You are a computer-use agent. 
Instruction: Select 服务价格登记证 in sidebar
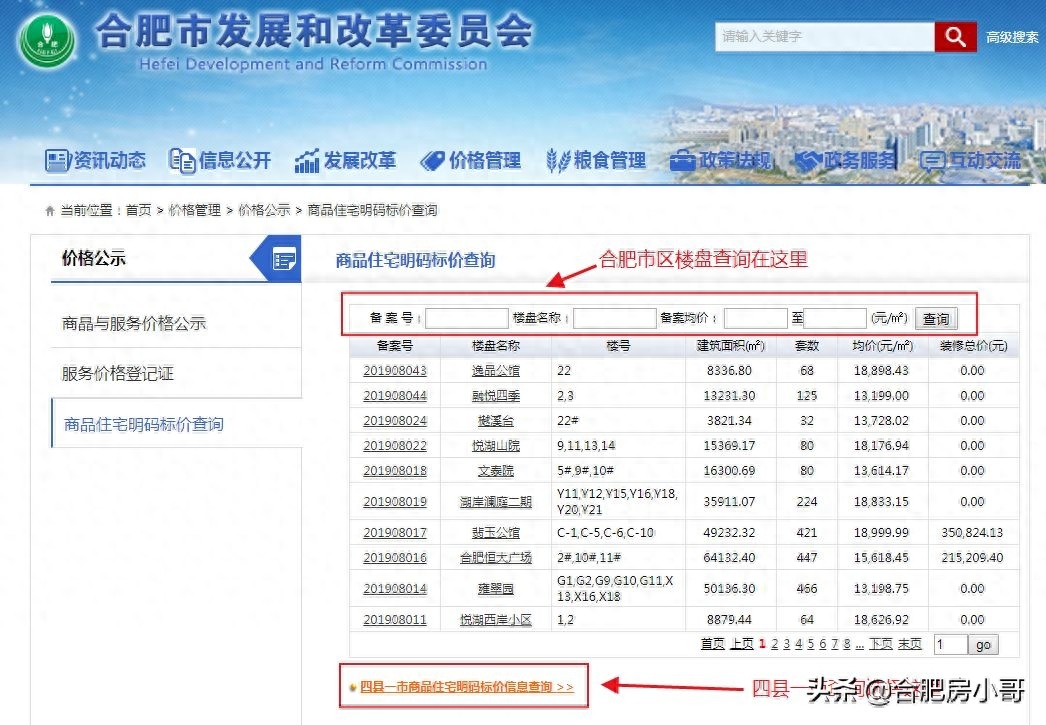pyautogui.click(x=117, y=374)
